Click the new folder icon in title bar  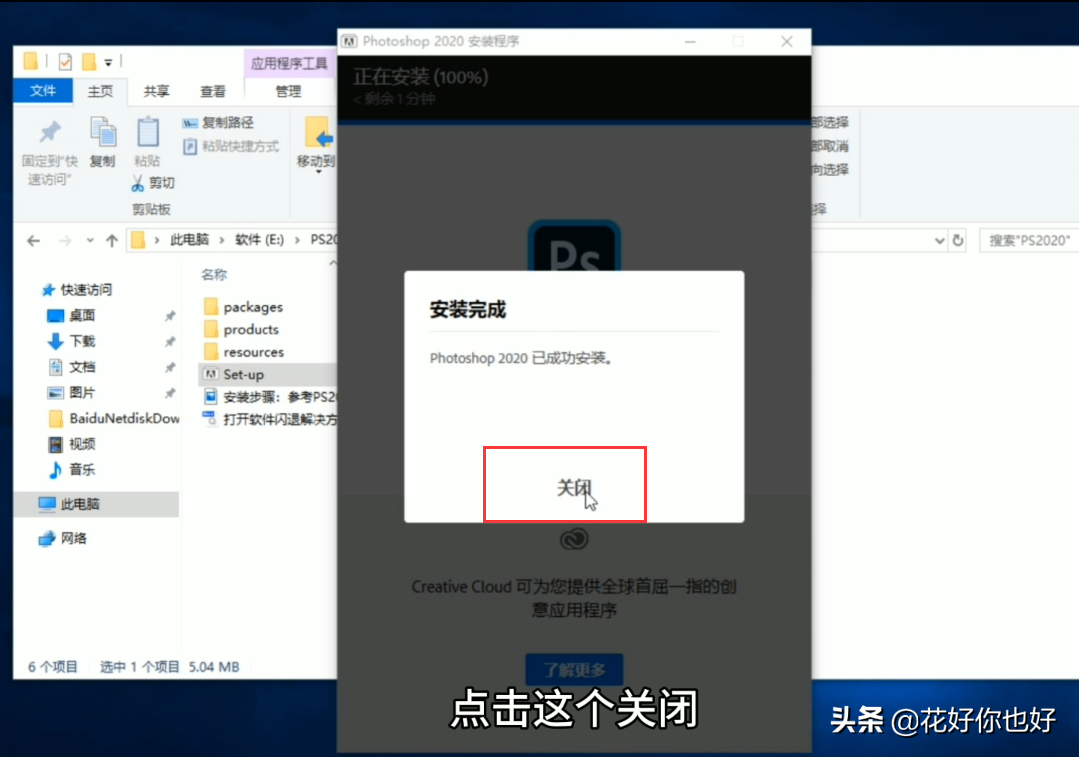coord(89,62)
